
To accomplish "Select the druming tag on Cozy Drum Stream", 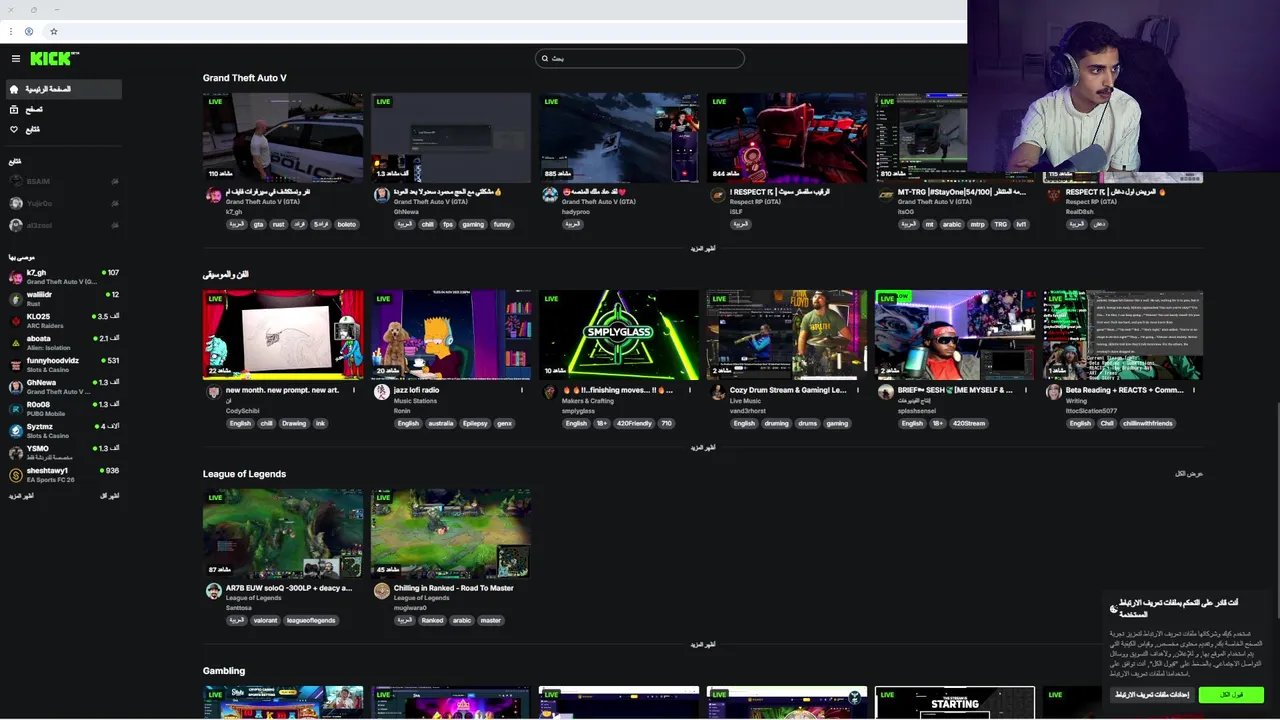I will 776,423.
